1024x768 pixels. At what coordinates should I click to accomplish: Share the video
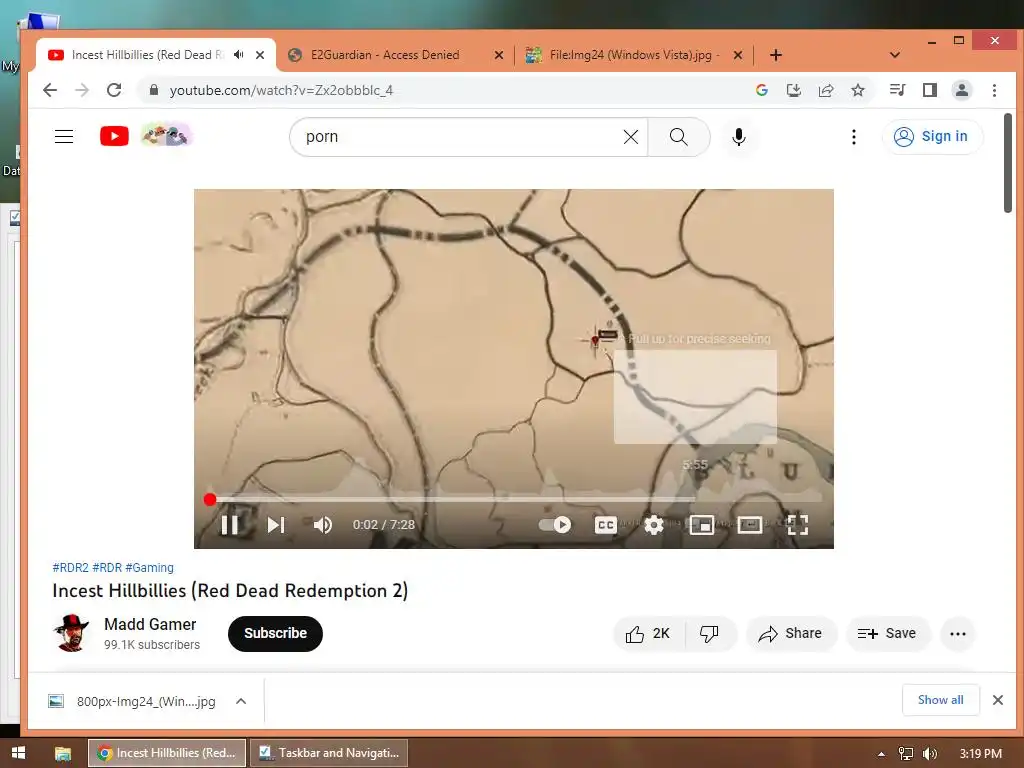[791, 633]
